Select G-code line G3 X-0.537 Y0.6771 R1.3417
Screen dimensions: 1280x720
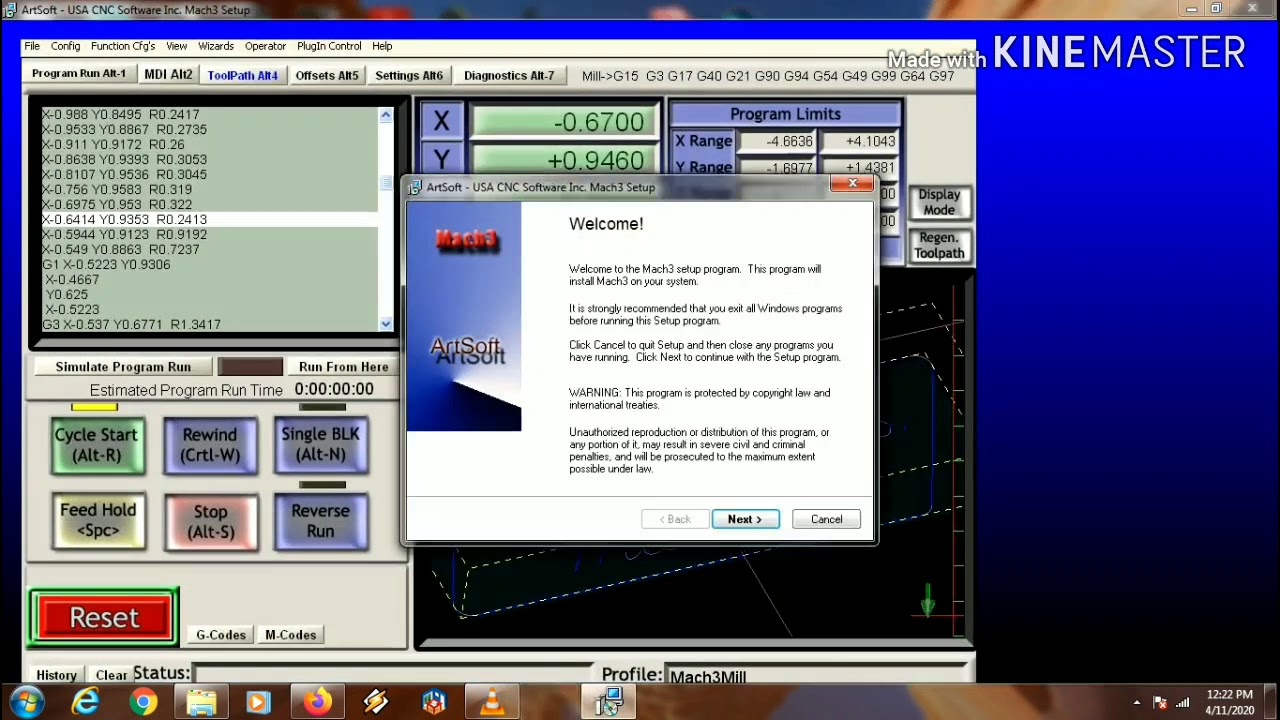point(209,324)
